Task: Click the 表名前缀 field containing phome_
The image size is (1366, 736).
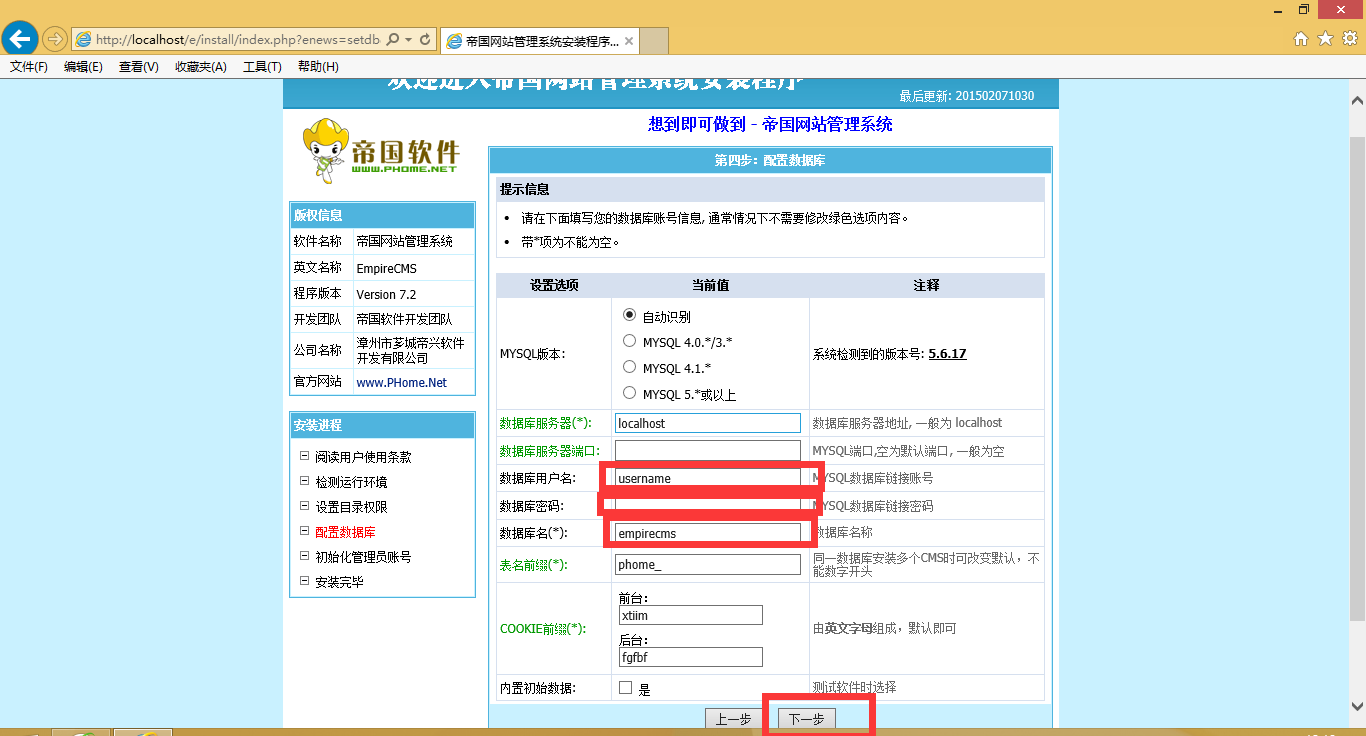Action: click(708, 565)
